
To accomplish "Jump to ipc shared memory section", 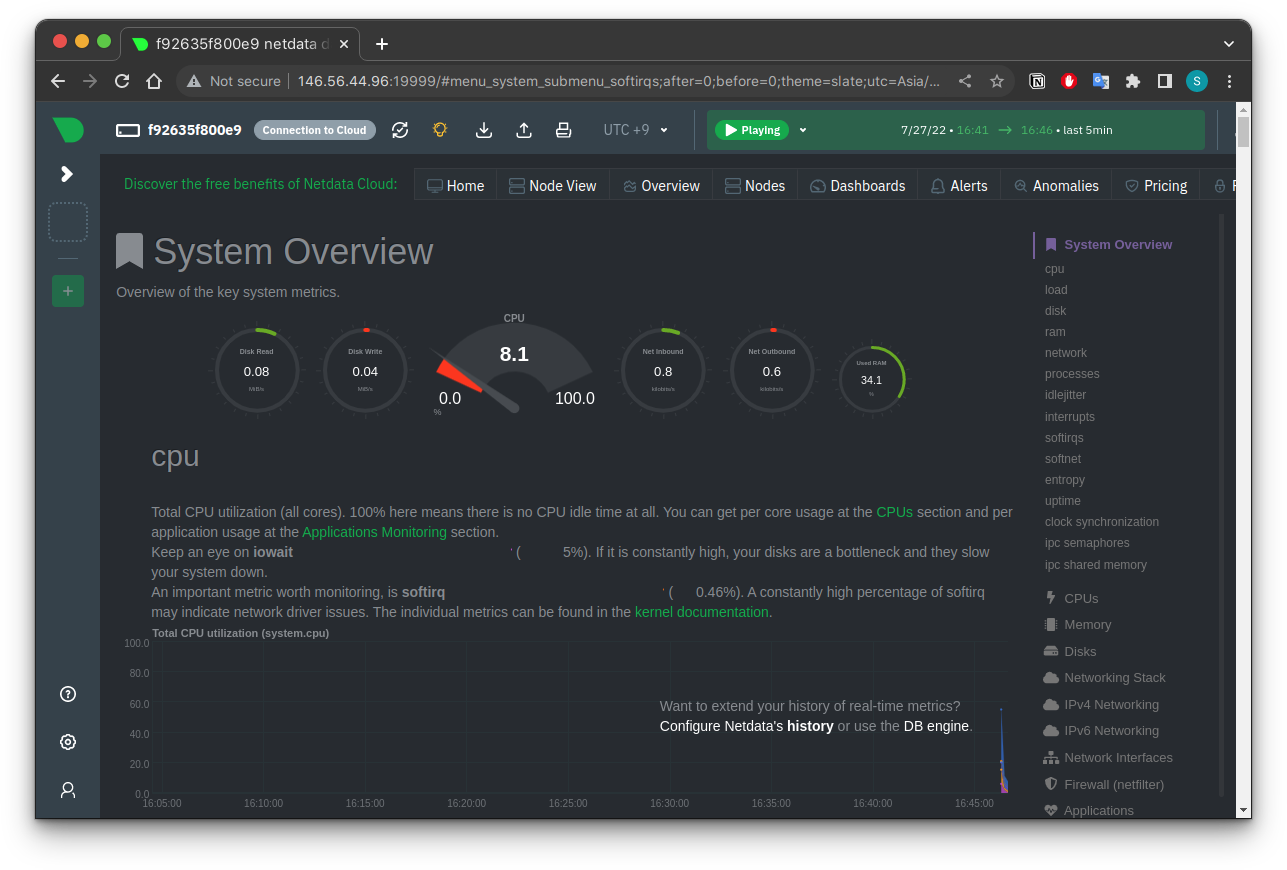I will pos(1096,565).
